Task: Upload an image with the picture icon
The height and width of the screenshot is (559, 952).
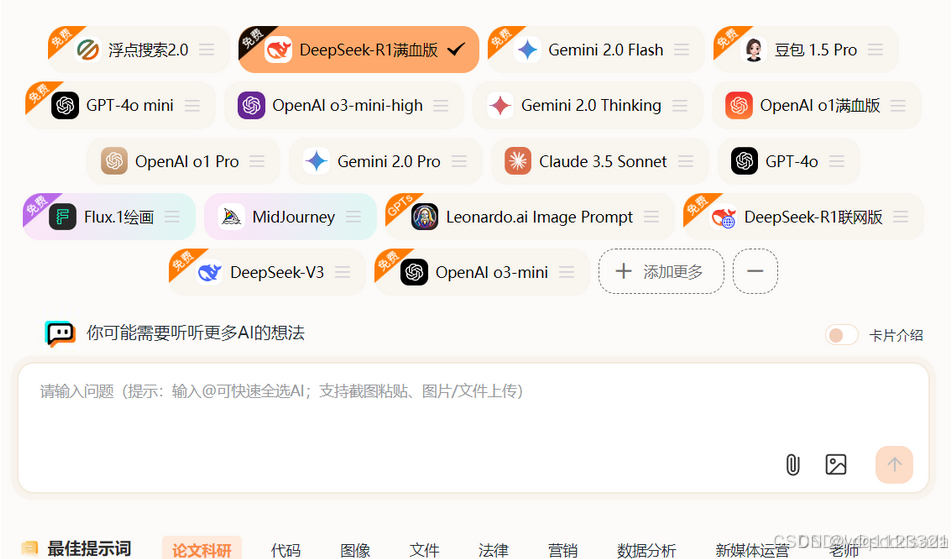Action: point(836,465)
